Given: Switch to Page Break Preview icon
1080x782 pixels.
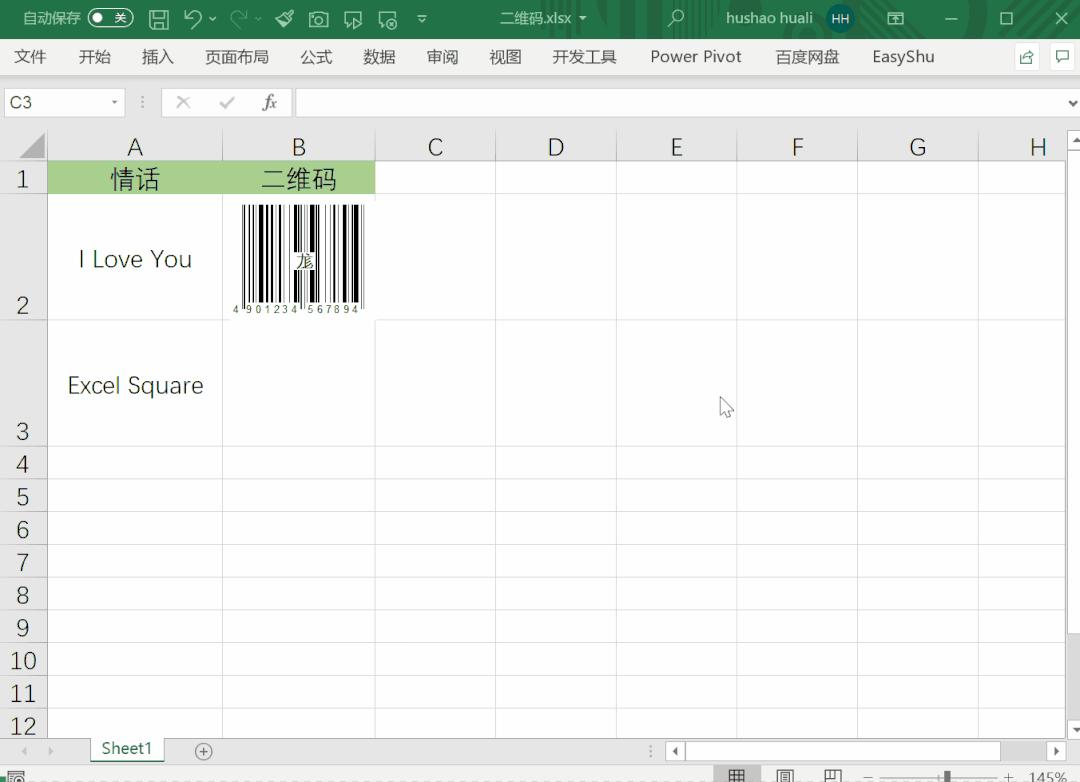Looking at the screenshot, I should pos(833,775).
